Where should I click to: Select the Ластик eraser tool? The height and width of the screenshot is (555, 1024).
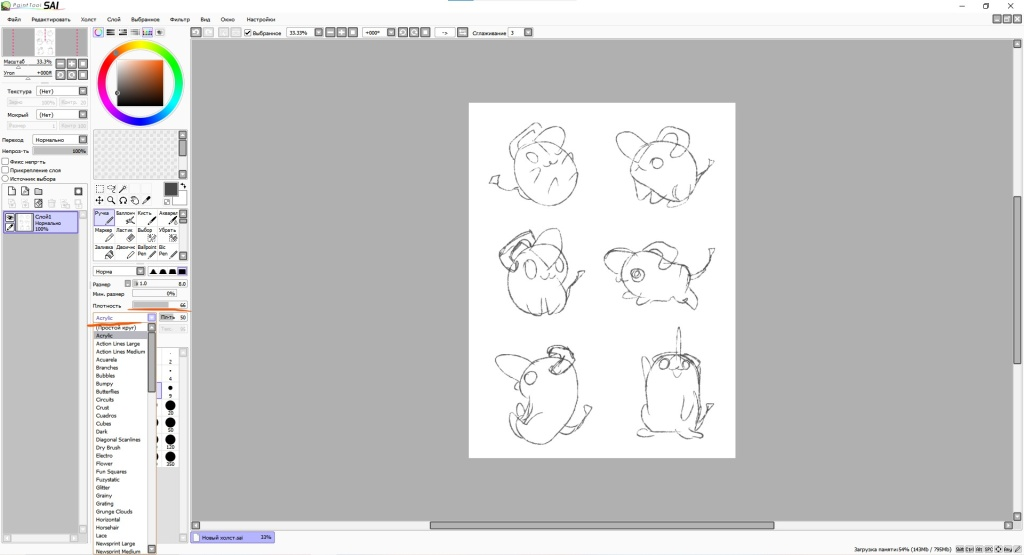pyautogui.click(x=125, y=234)
